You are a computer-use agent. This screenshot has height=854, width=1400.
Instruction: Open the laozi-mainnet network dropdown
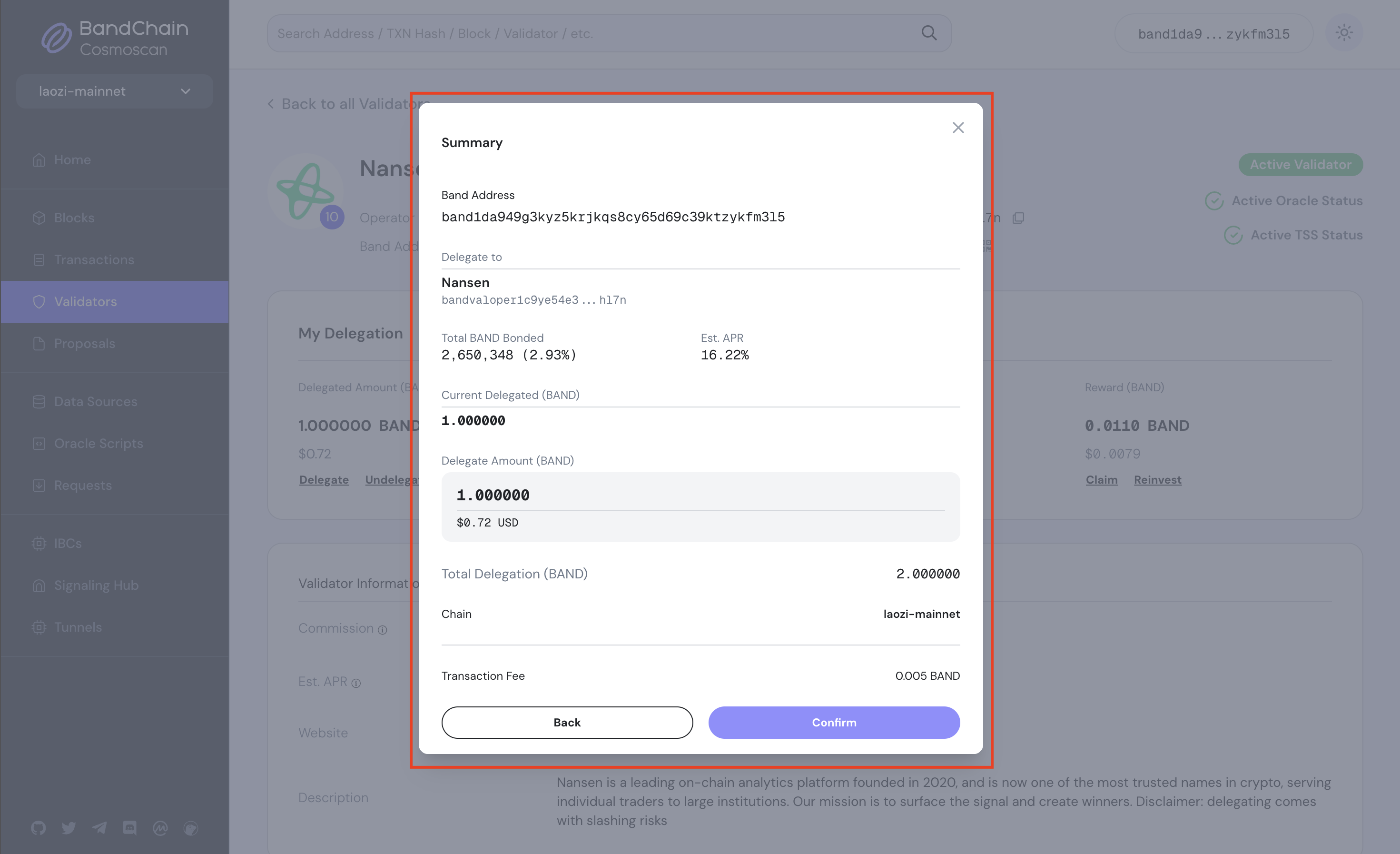(x=114, y=91)
